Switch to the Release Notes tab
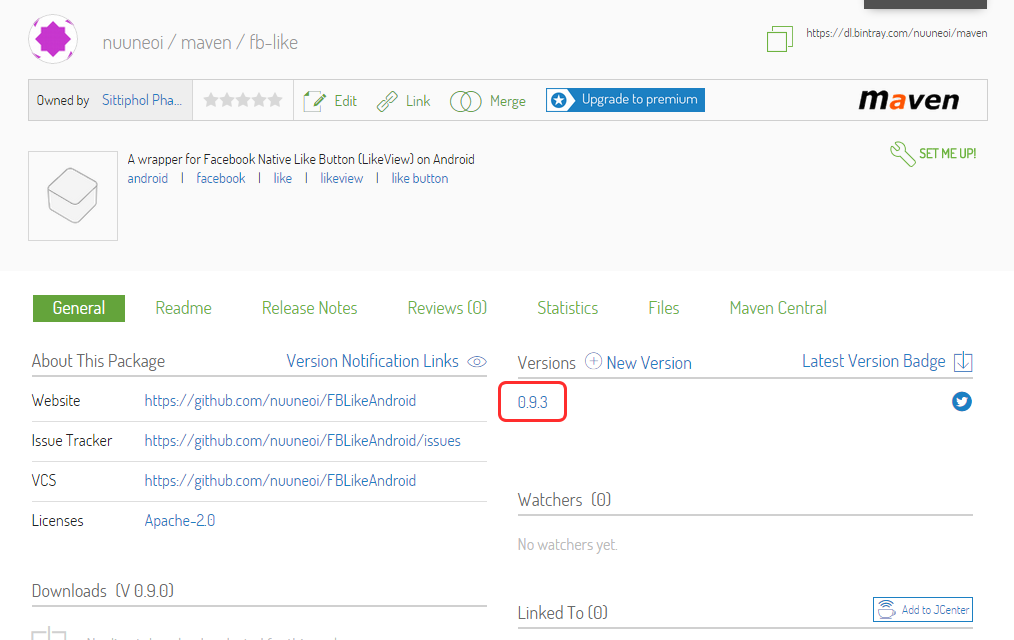This screenshot has height=640, width=1014. [309, 308]
